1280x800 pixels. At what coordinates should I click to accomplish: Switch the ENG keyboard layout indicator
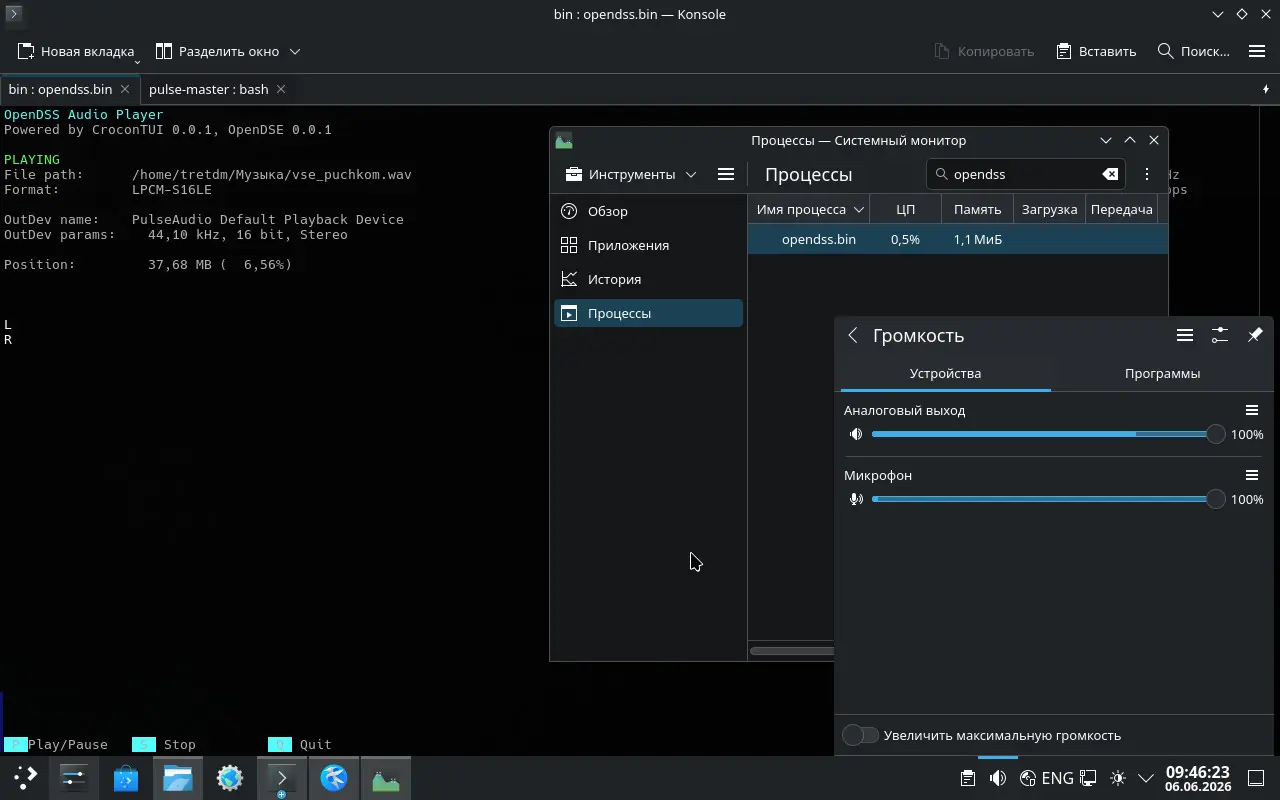1057,778
